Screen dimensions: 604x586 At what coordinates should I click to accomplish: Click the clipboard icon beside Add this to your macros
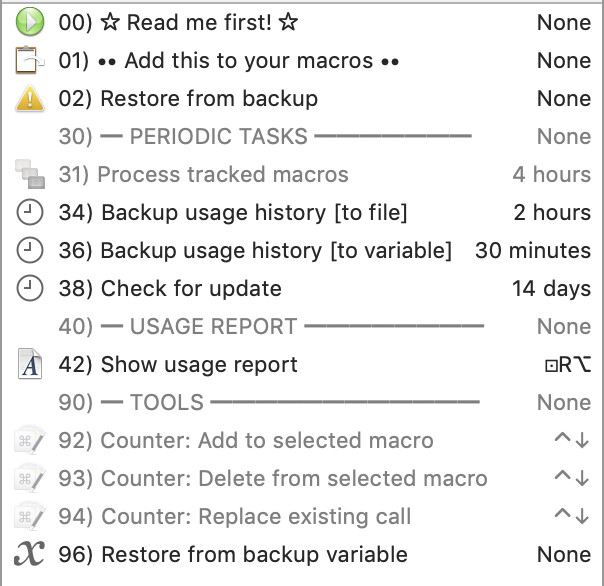coord(30,60)
